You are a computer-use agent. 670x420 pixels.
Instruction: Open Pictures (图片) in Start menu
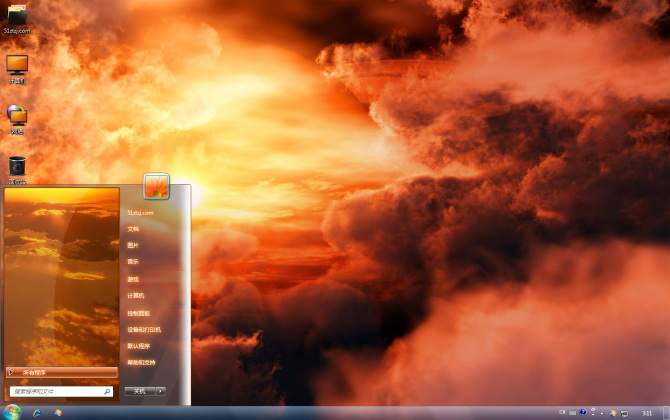(133, 245)
